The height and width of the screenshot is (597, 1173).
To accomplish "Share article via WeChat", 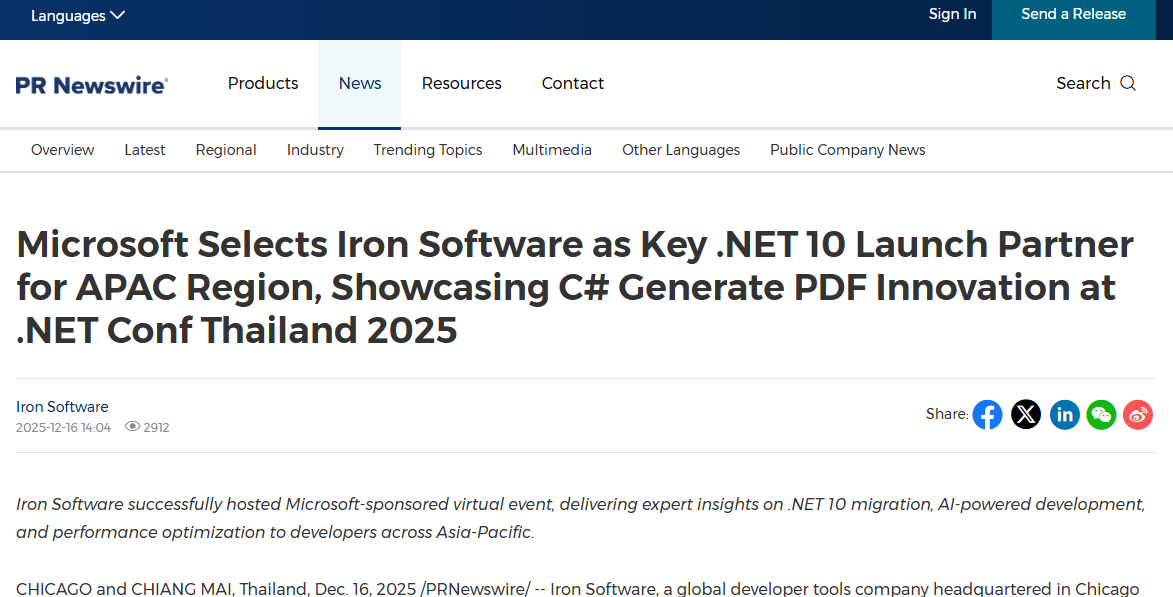I will coord(1101,414).
